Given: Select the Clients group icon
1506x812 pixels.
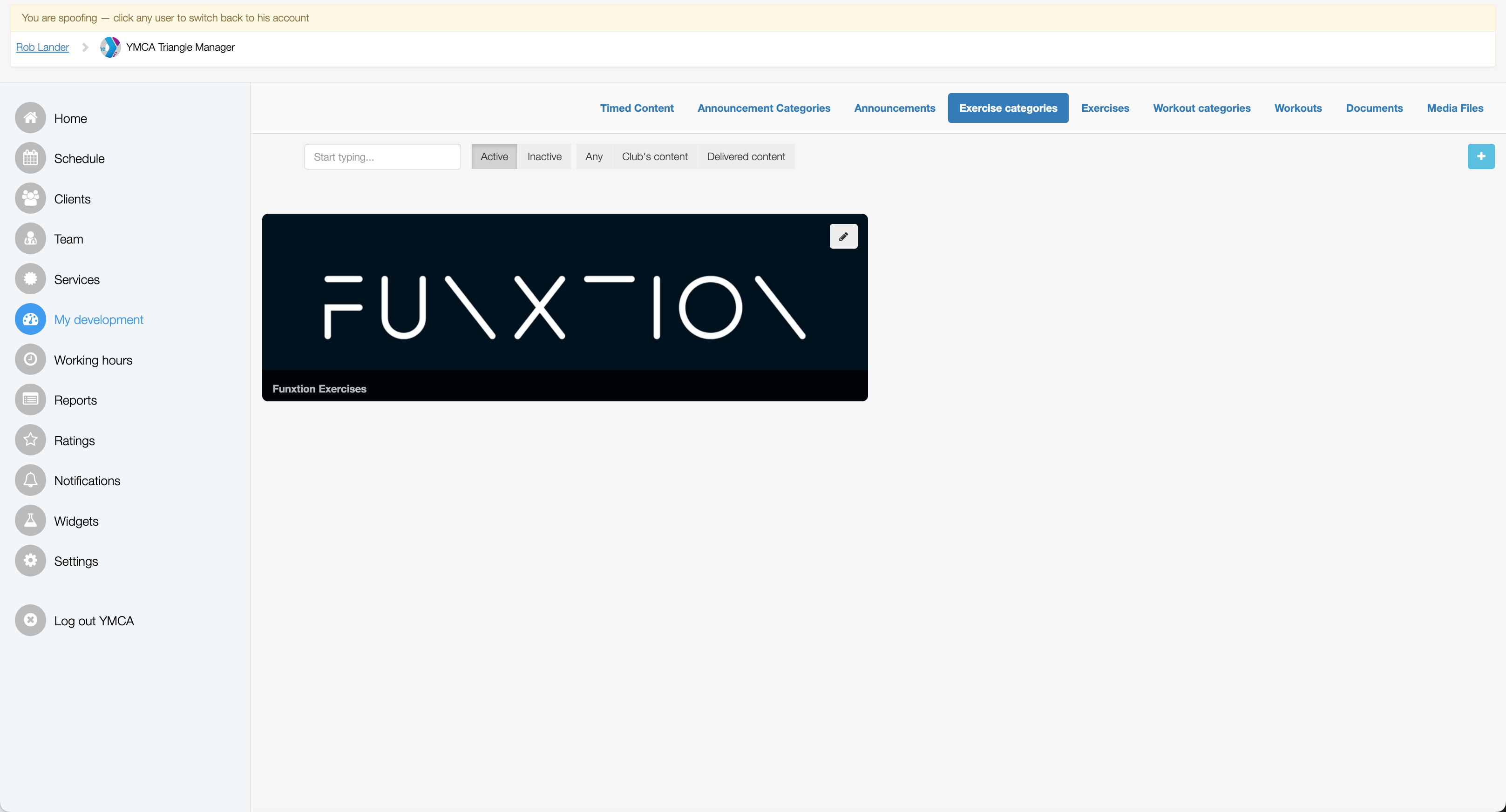Looking at the screenshot, I should point(30,199).
